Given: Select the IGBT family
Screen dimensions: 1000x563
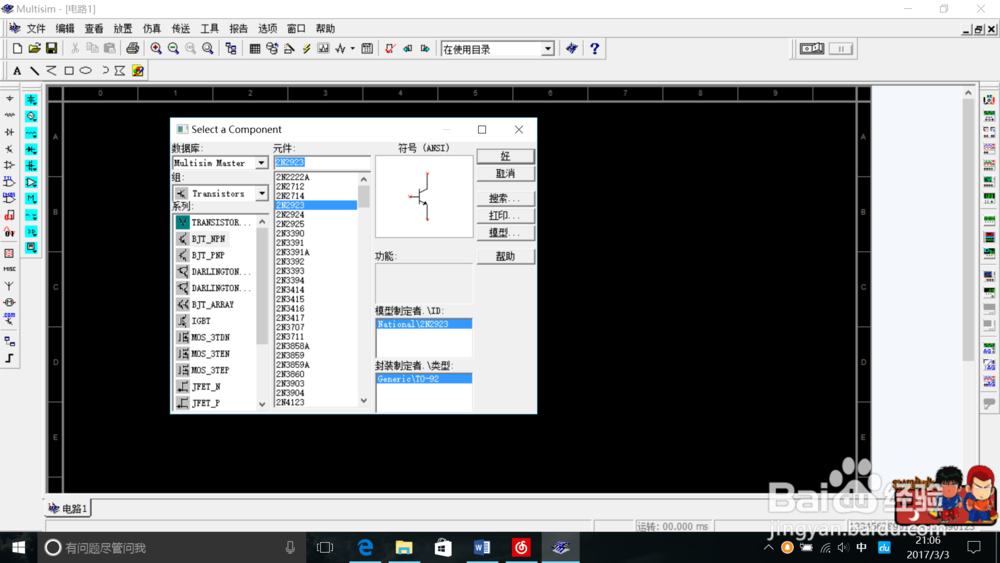Looking at the screenshot, I should (201, 321).
